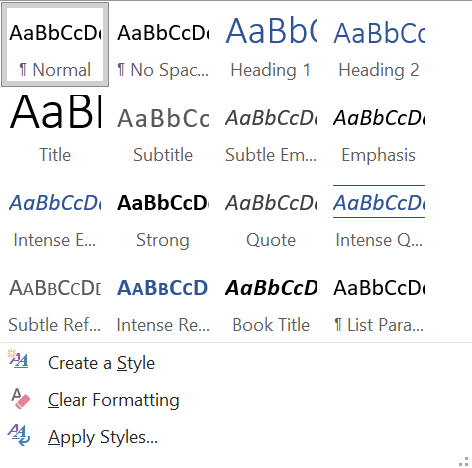Select the Subtitle style
Viewport: 472px width, 468px height.
click(x=163, y=130)
